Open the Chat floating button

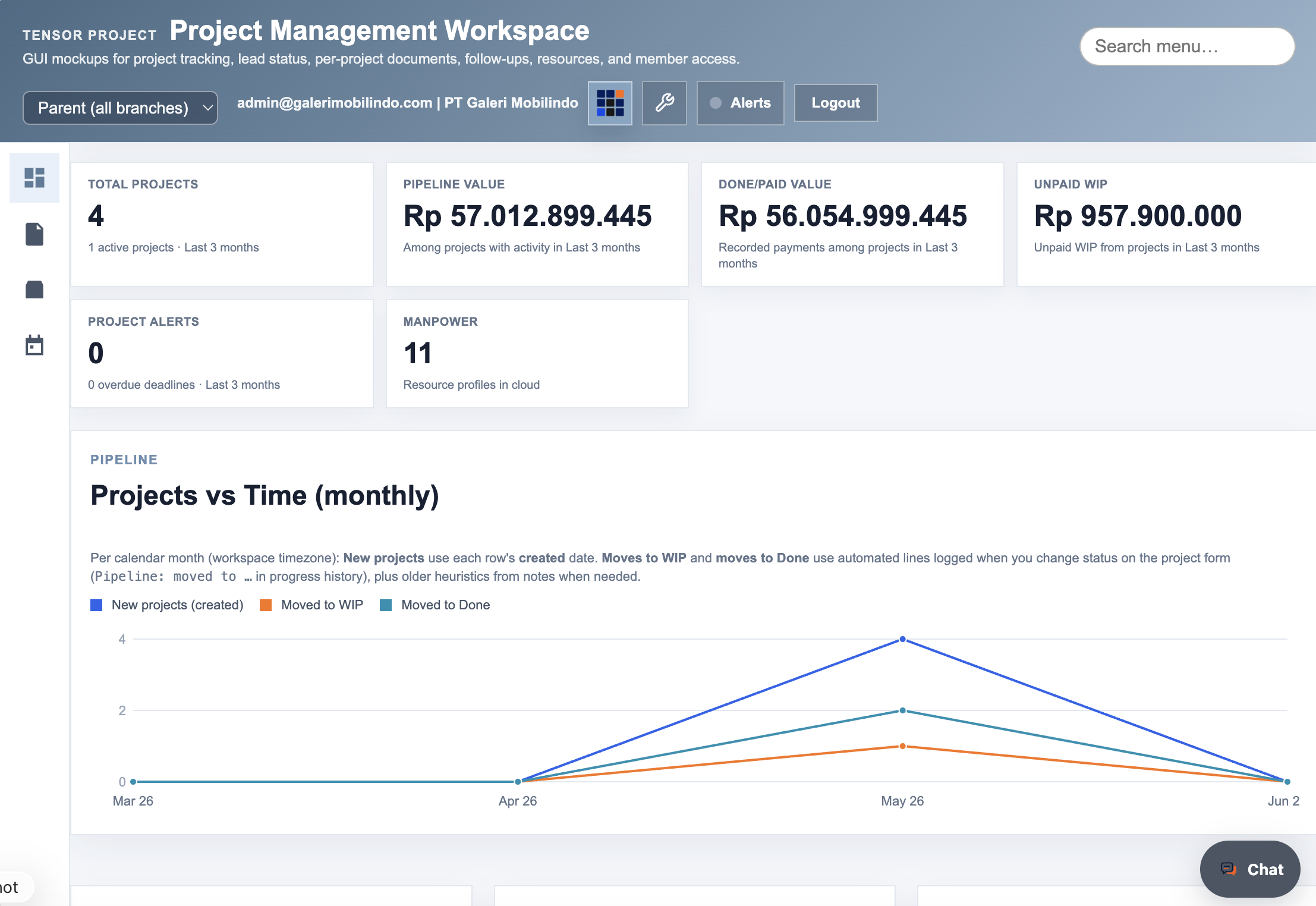(x=1250, y=869)
